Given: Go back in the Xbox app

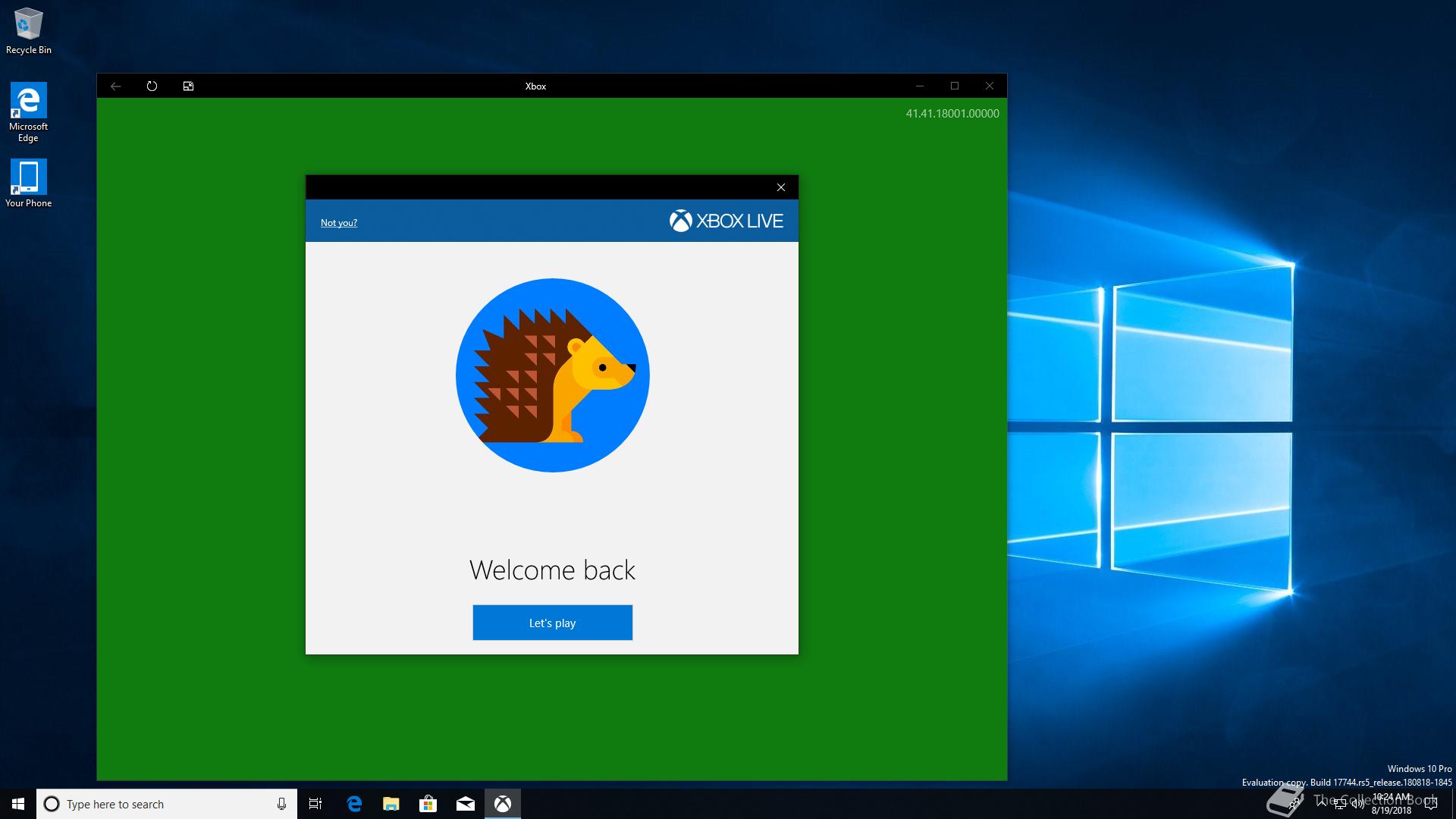Looking at the screenshot, I should click(115, 86).
